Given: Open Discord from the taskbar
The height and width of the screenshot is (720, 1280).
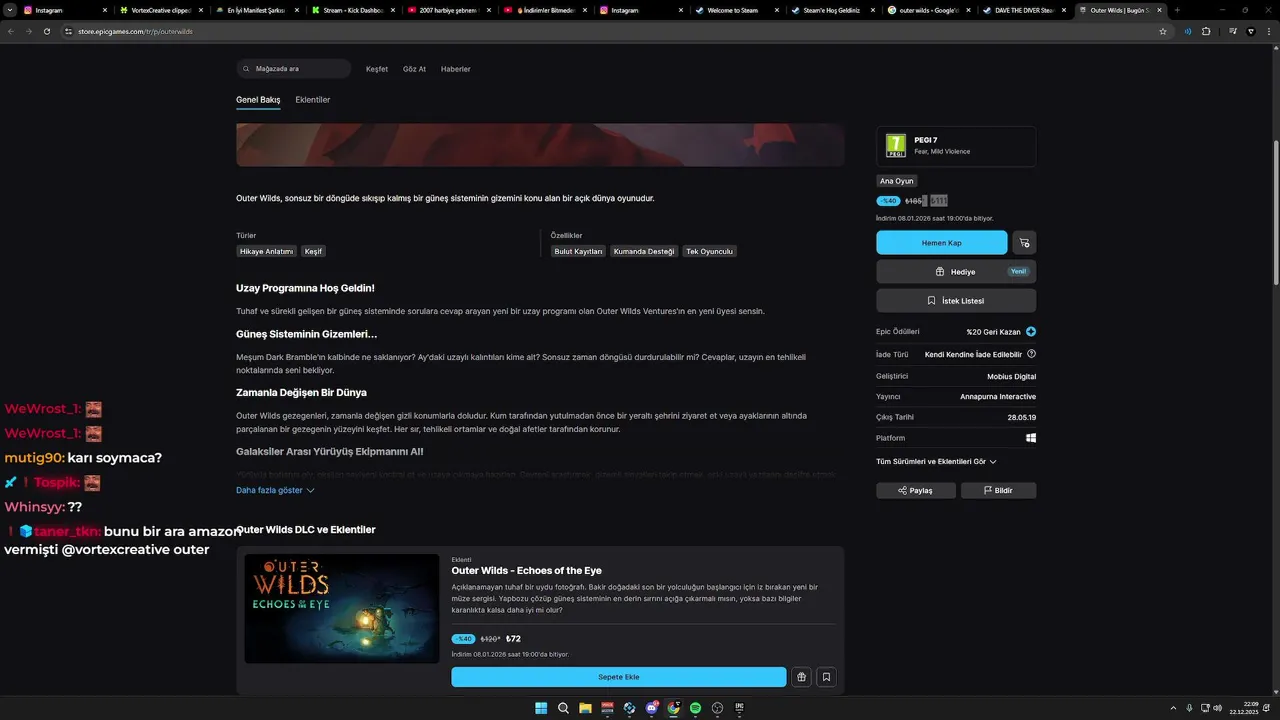Looking at the screenshot, I should click(x=651, y=708).
